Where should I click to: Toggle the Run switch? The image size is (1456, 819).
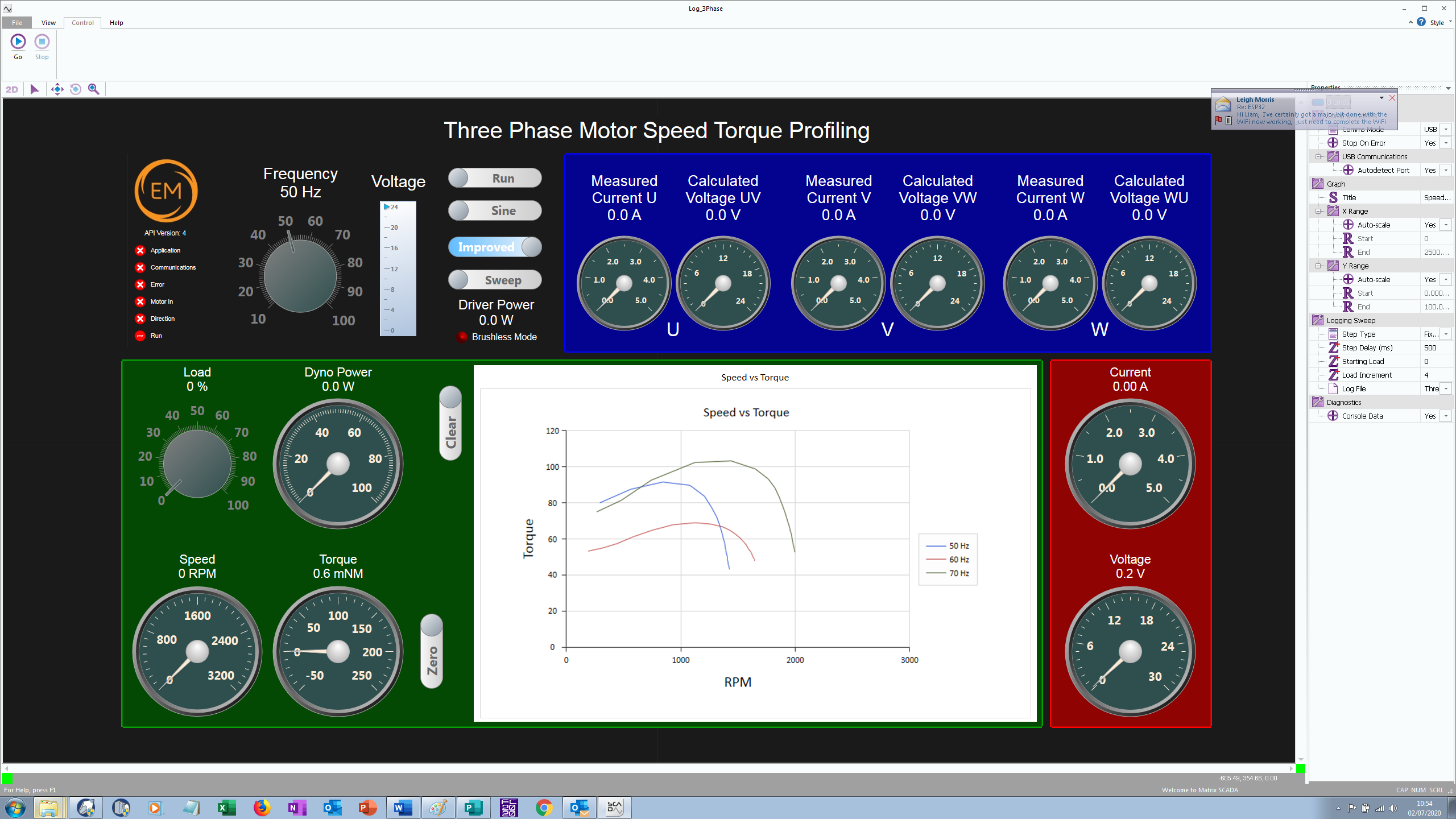tap(494, 178)
